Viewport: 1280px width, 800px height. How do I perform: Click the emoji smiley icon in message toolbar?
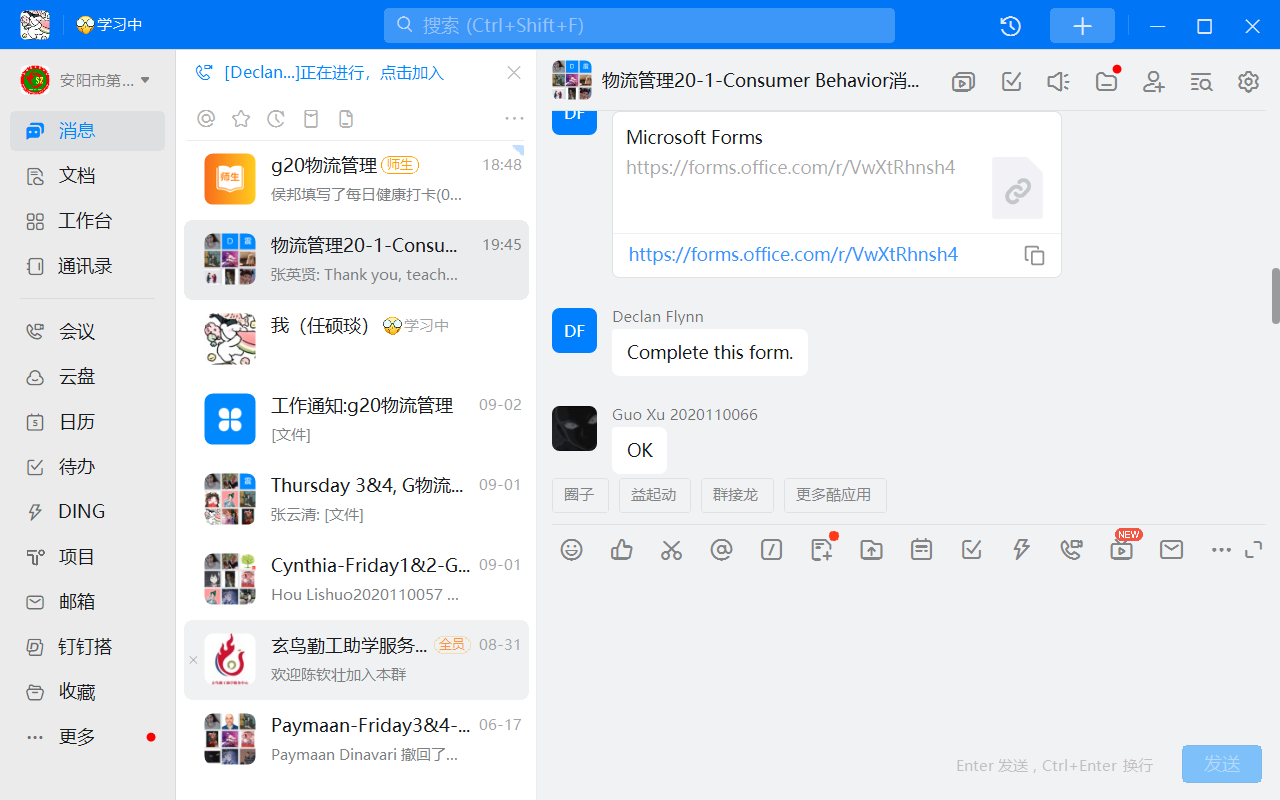[x=571, y=549]
